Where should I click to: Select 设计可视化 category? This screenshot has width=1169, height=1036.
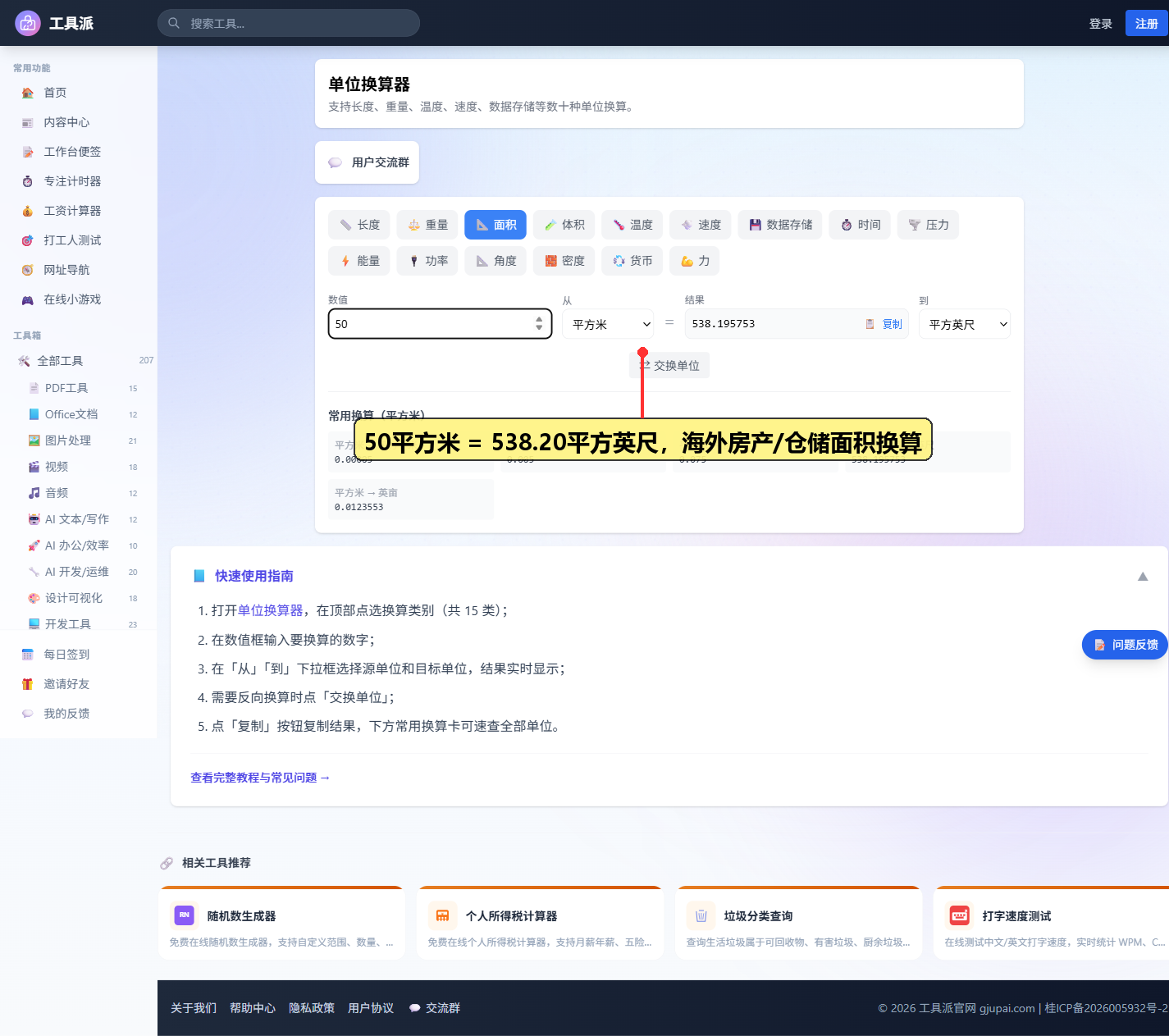[82, 598]
